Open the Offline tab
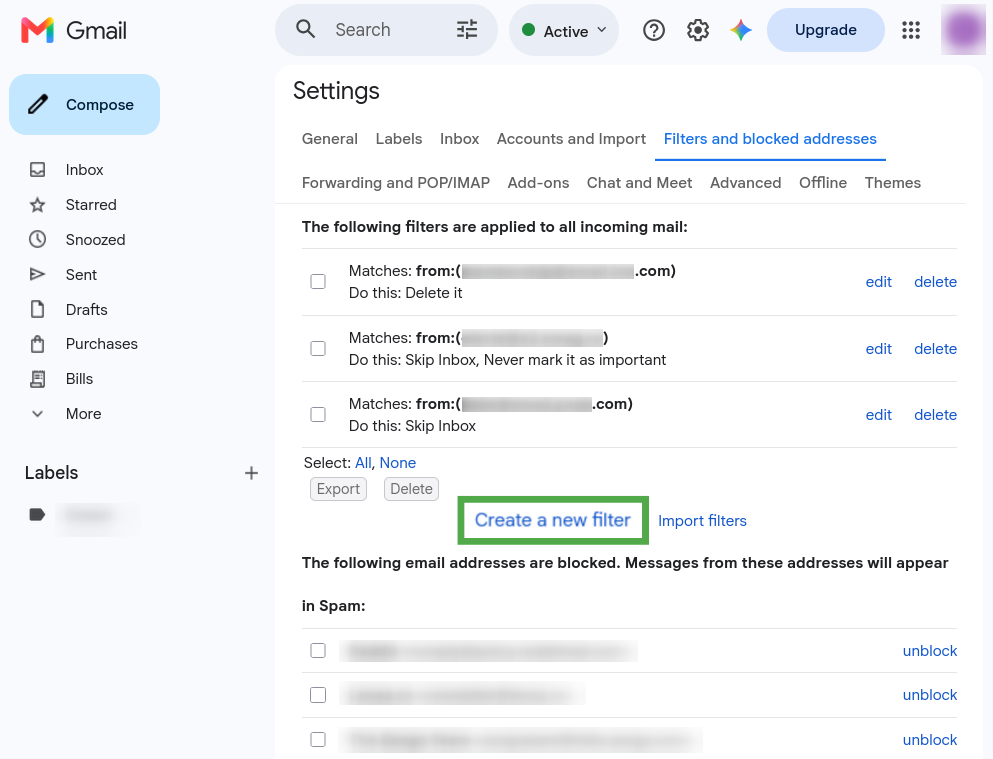The image size is (993, 759). click(823, 182)
